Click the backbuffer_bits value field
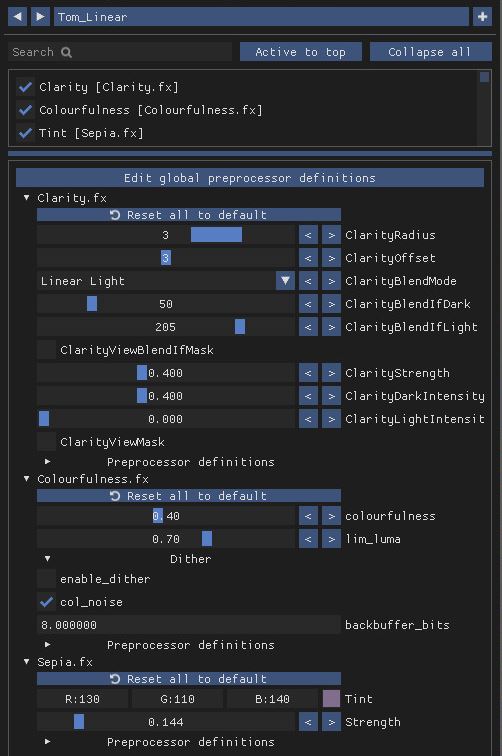The width and height of the screenshot is (502, 756). [x=189, y=625]
